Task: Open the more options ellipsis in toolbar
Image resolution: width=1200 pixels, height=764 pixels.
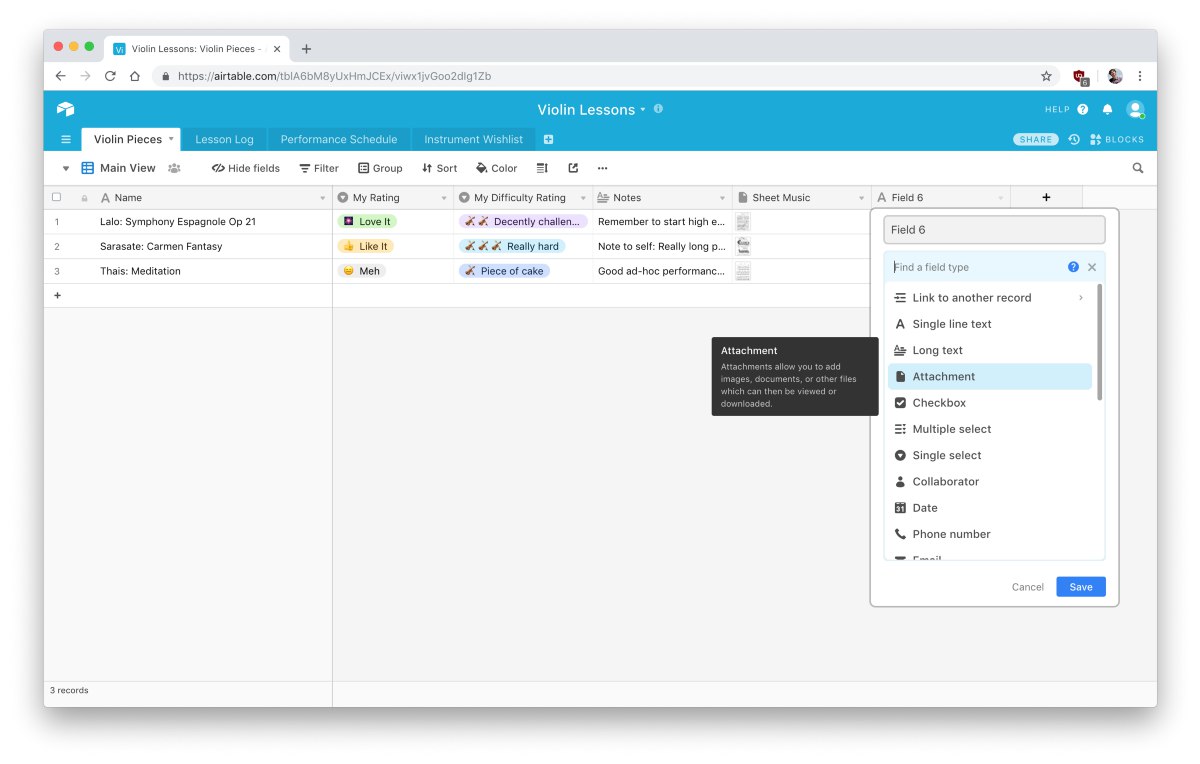Action: click(602, 168)
